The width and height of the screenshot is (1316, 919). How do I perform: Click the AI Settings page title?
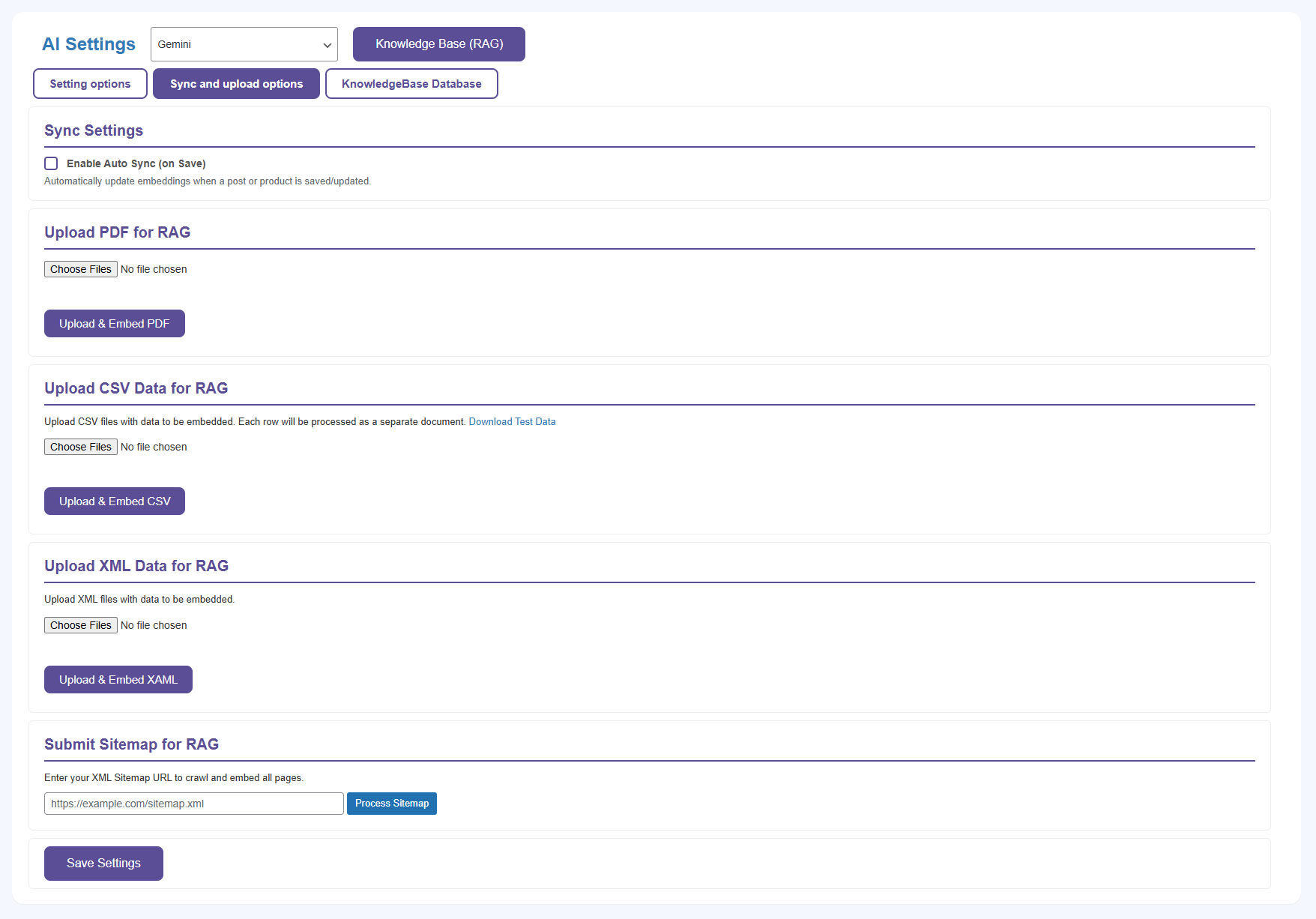click(x=88, y=44)
